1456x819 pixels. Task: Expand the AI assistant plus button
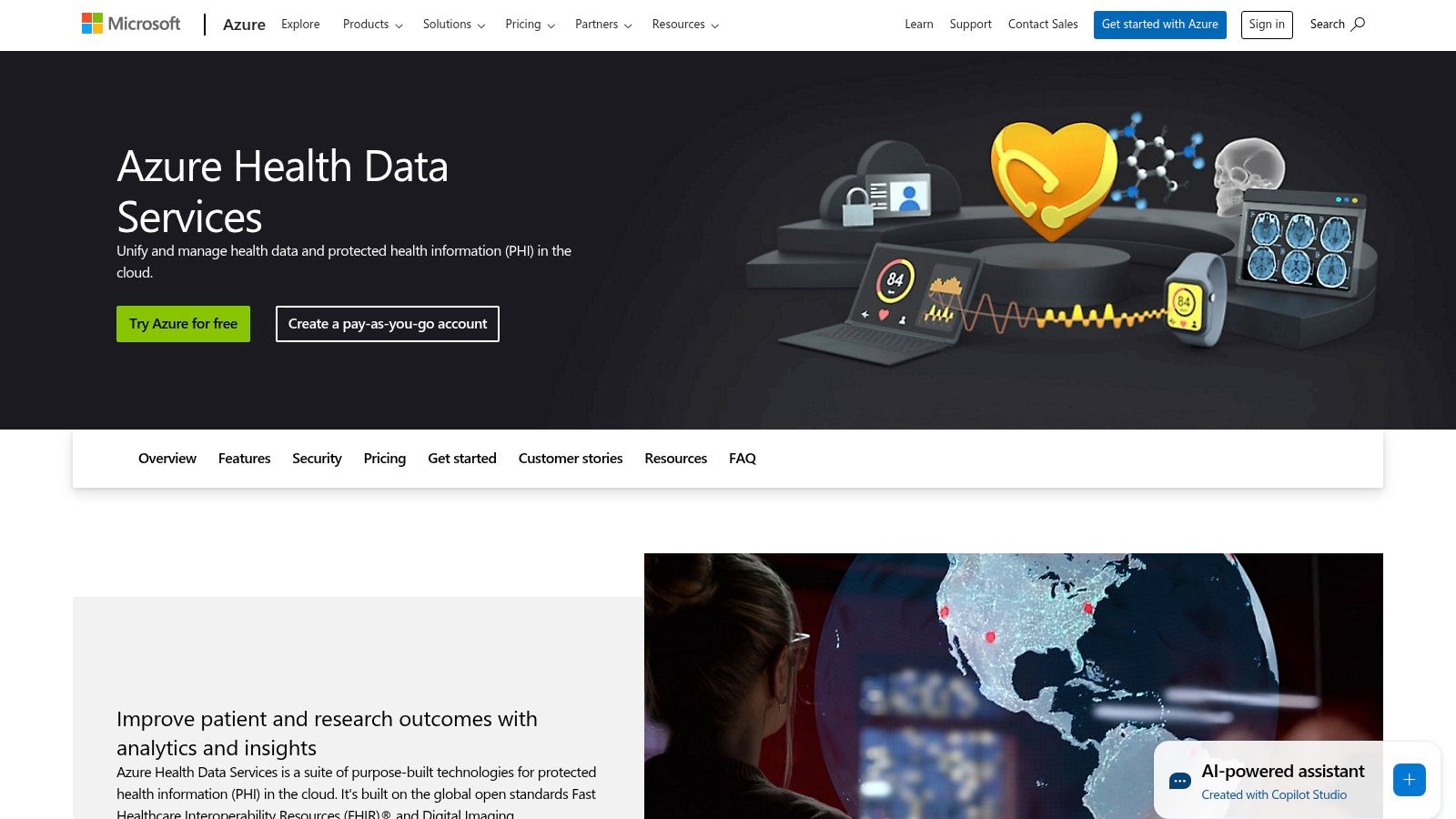tap(1409, 780)
